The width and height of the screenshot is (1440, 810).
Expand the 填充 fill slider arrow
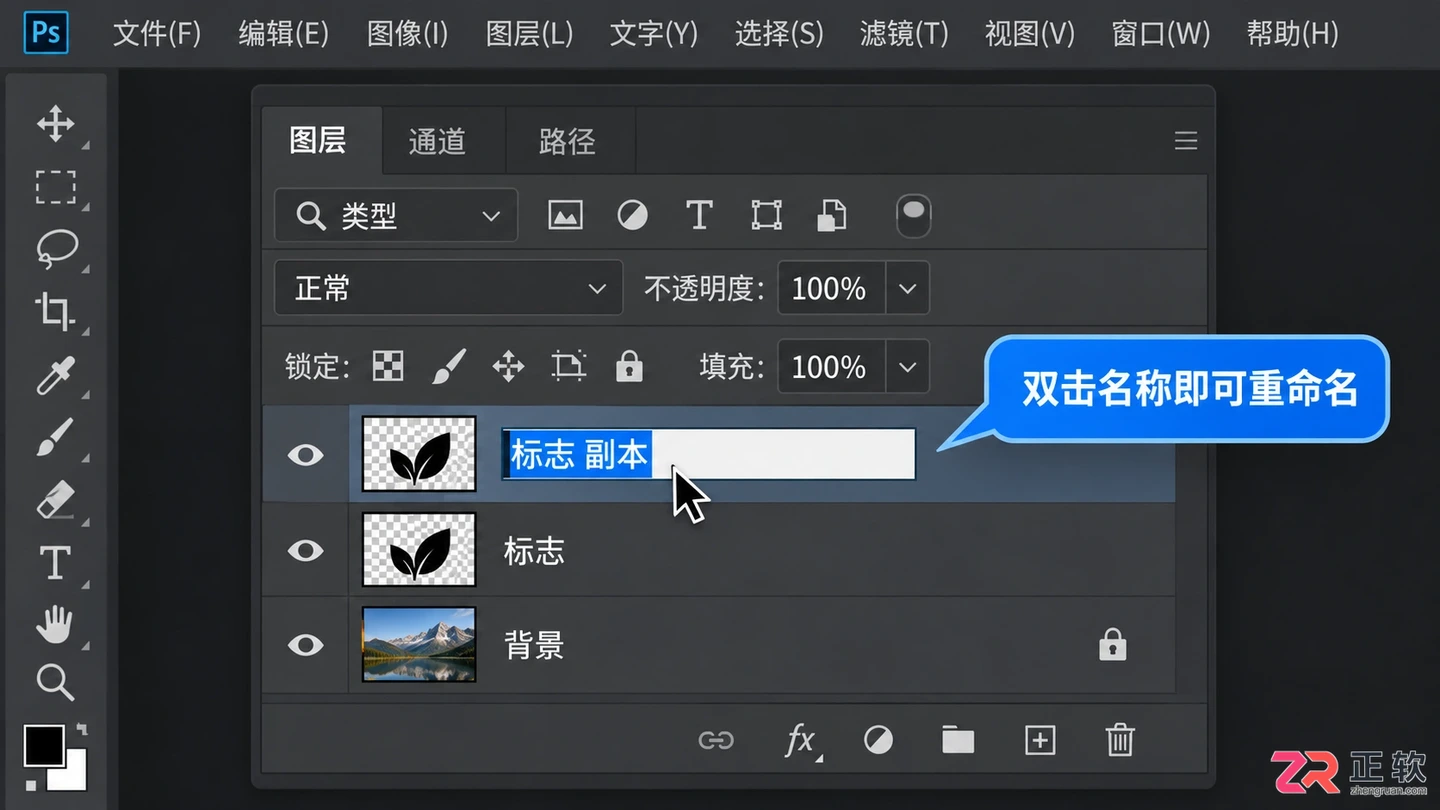pyautogui.click(x=907, y=366)
